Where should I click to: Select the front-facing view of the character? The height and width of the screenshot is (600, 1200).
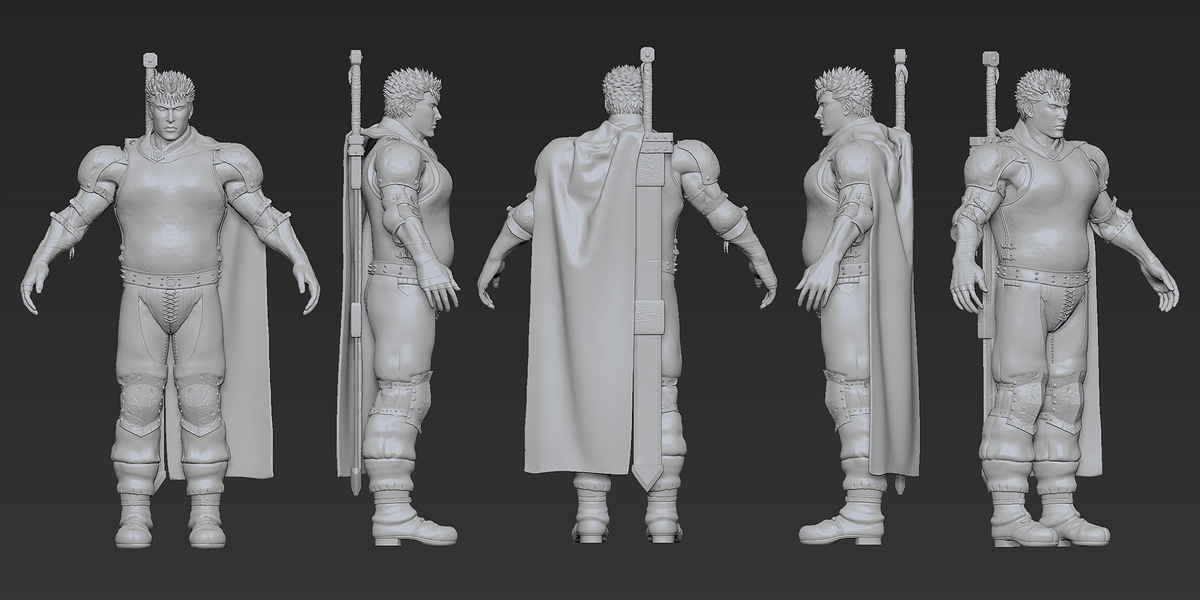click(170, 299)
